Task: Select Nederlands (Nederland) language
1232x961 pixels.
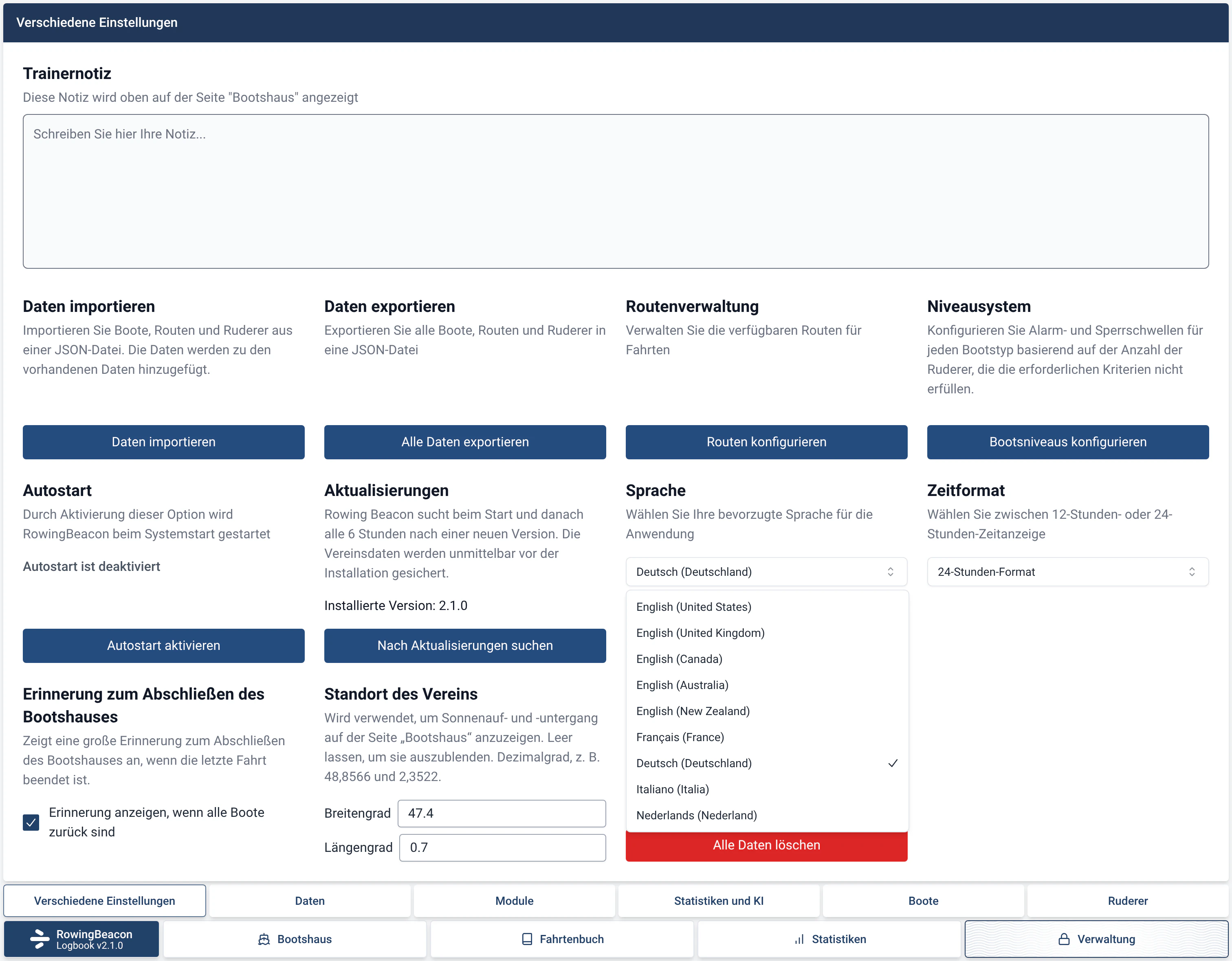Action: 767,815
